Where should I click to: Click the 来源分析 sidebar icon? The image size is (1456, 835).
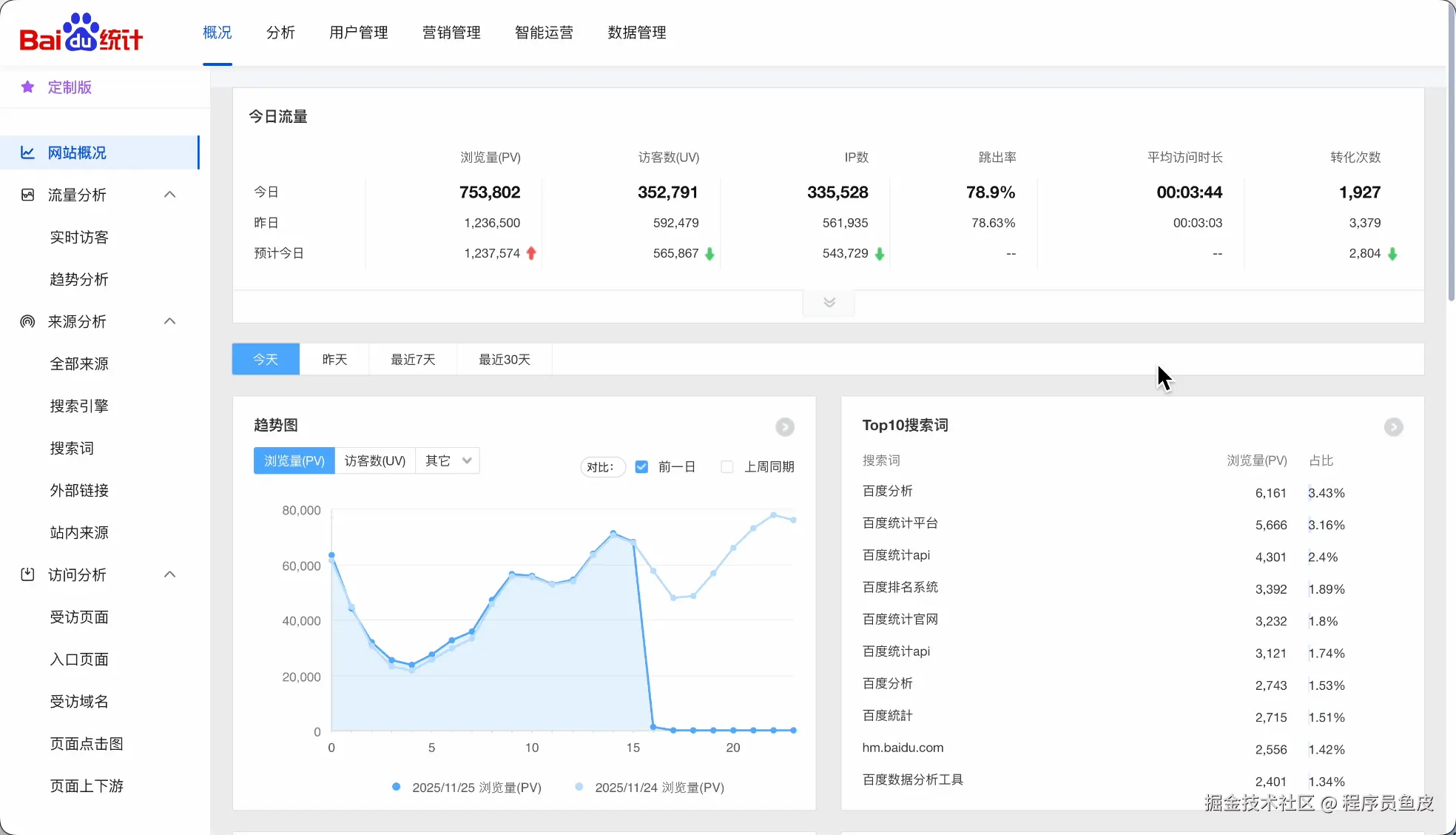[x=27, y=321]
